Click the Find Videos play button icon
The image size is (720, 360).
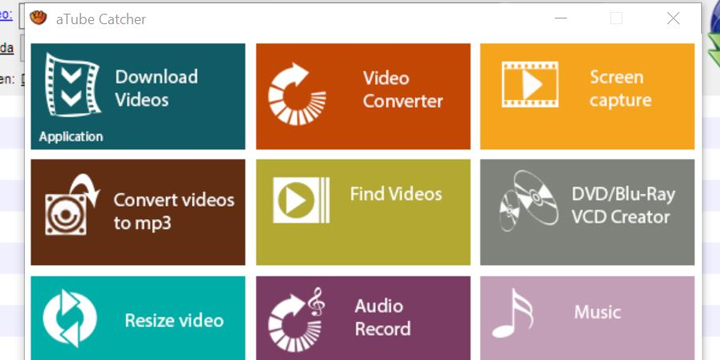tap(301, 200)
